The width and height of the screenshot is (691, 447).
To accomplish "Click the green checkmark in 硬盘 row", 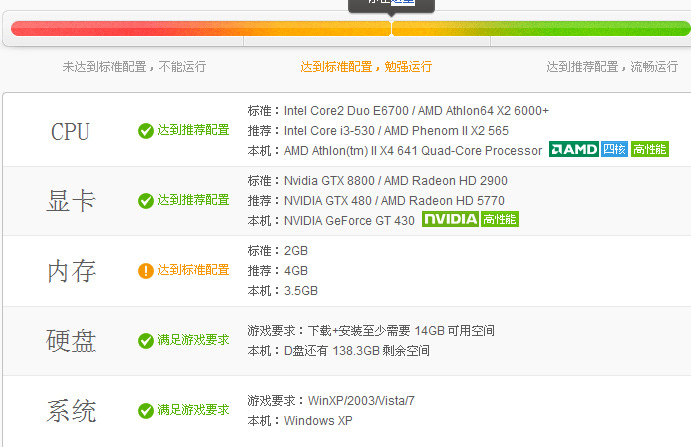I will 146,341.
